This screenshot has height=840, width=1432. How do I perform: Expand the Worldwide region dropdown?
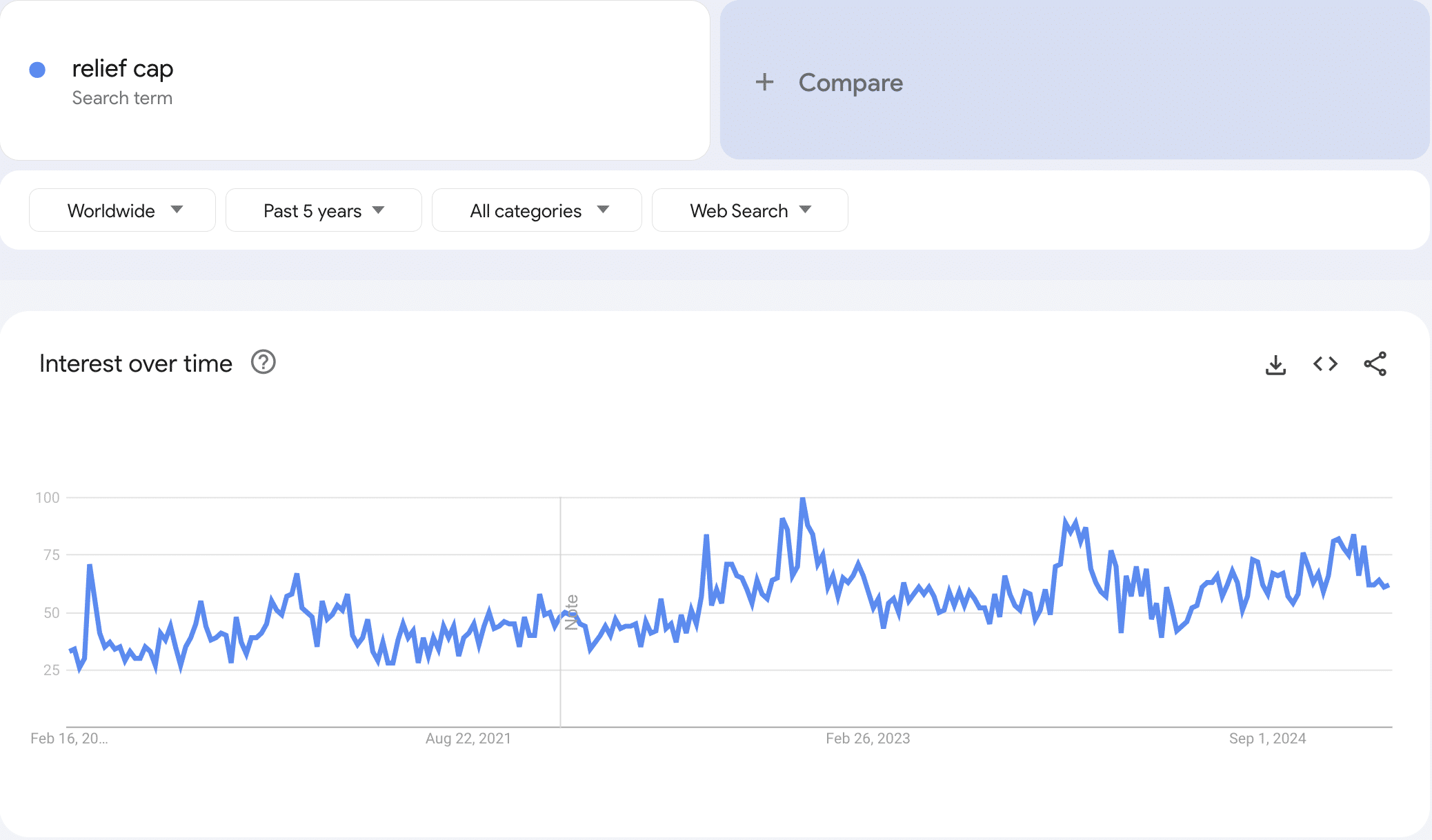point(122,210)
